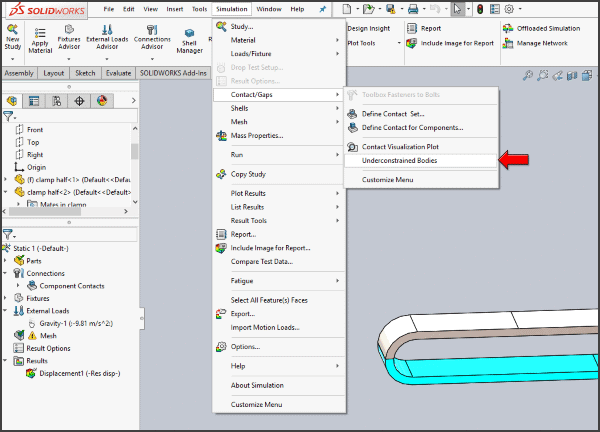
Task: Collapse clamp half<2> tree node
Action: tap(5, 192)
